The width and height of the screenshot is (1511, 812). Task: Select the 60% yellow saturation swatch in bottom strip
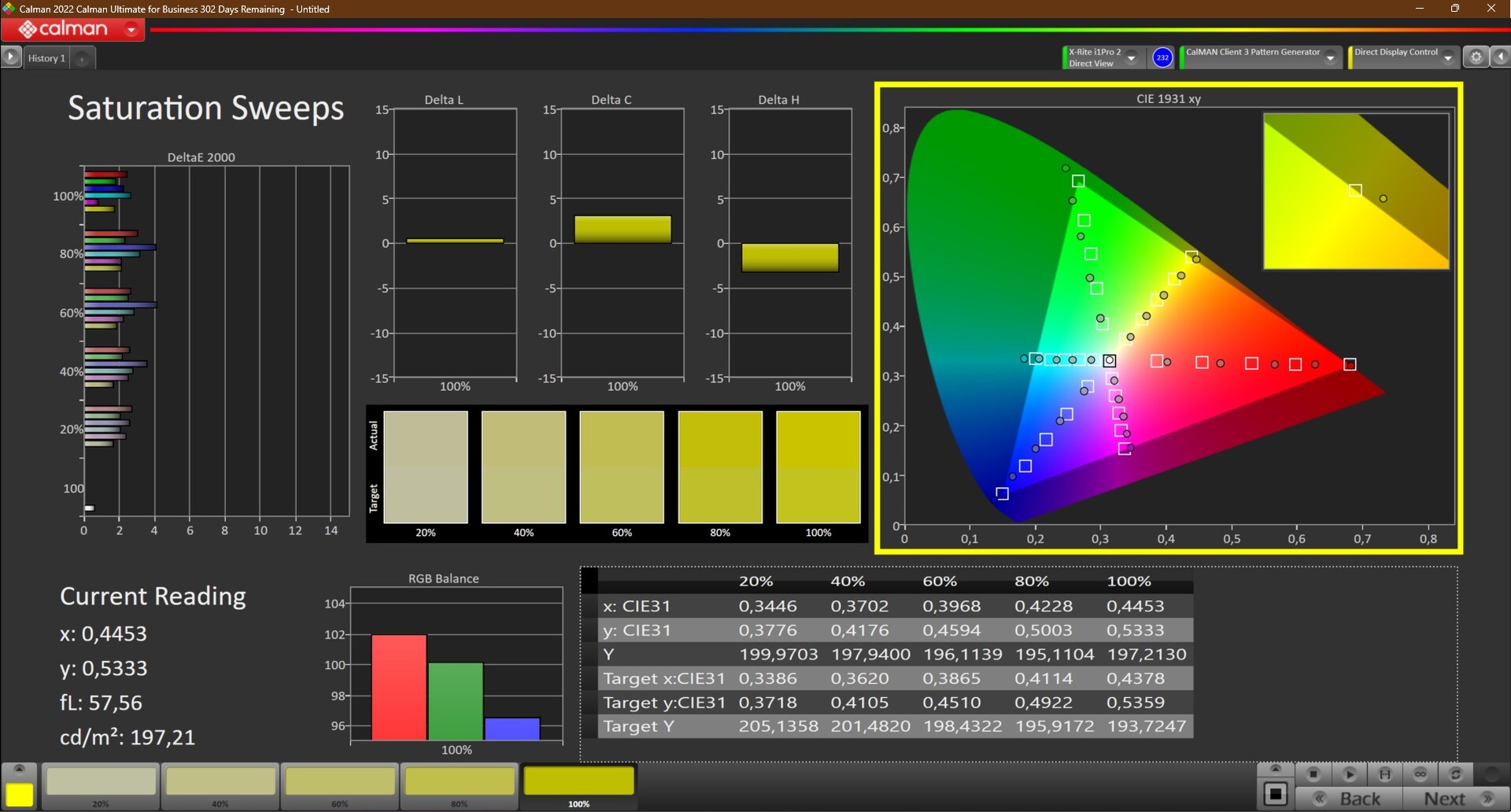click(340, 787)
